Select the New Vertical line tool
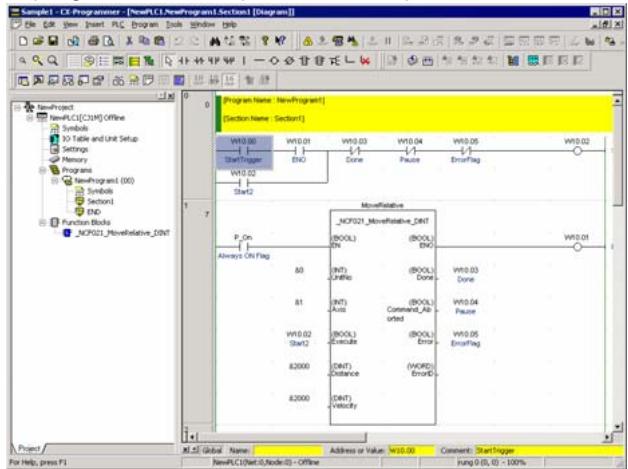 click(244, 61)
